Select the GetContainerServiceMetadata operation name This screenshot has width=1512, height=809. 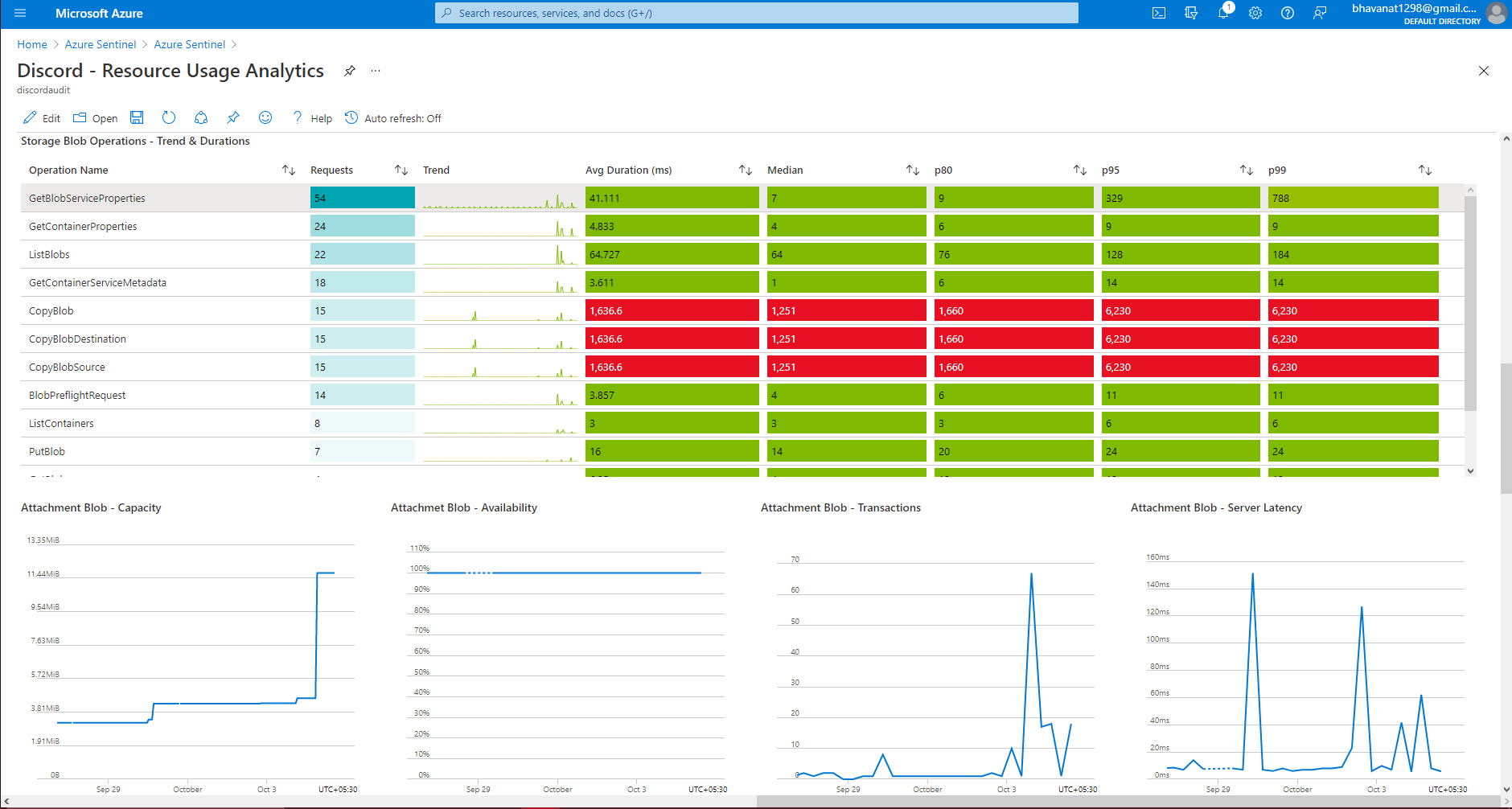pos(97,282)
